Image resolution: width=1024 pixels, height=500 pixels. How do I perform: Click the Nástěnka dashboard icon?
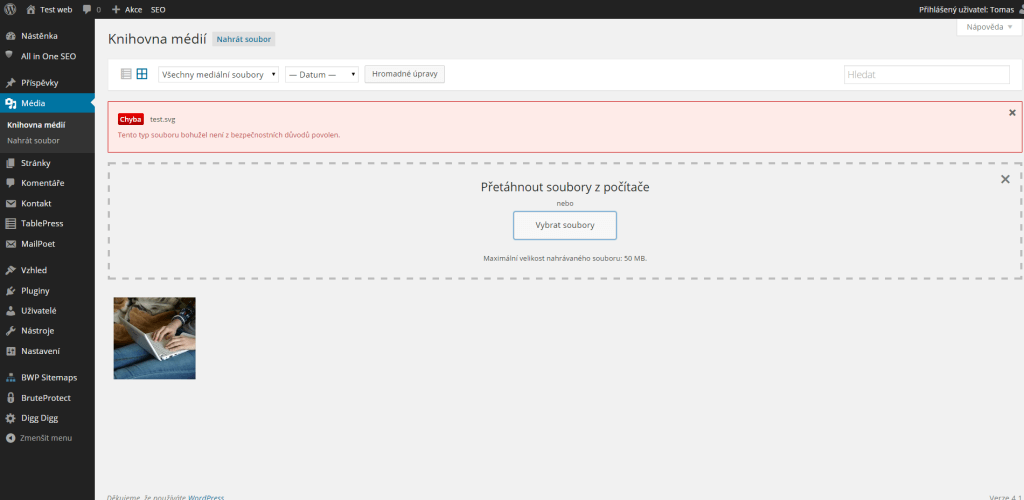pos(10,36)
